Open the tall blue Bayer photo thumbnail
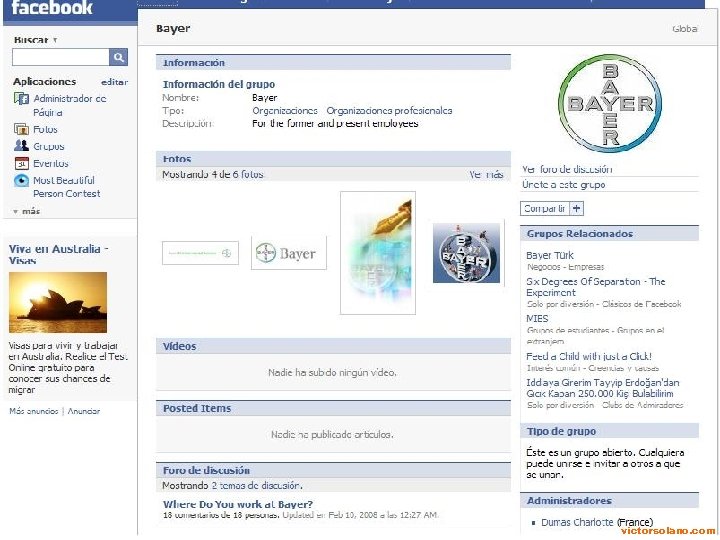The width and height of the screenshot is (720, 540). click(378, 253)
